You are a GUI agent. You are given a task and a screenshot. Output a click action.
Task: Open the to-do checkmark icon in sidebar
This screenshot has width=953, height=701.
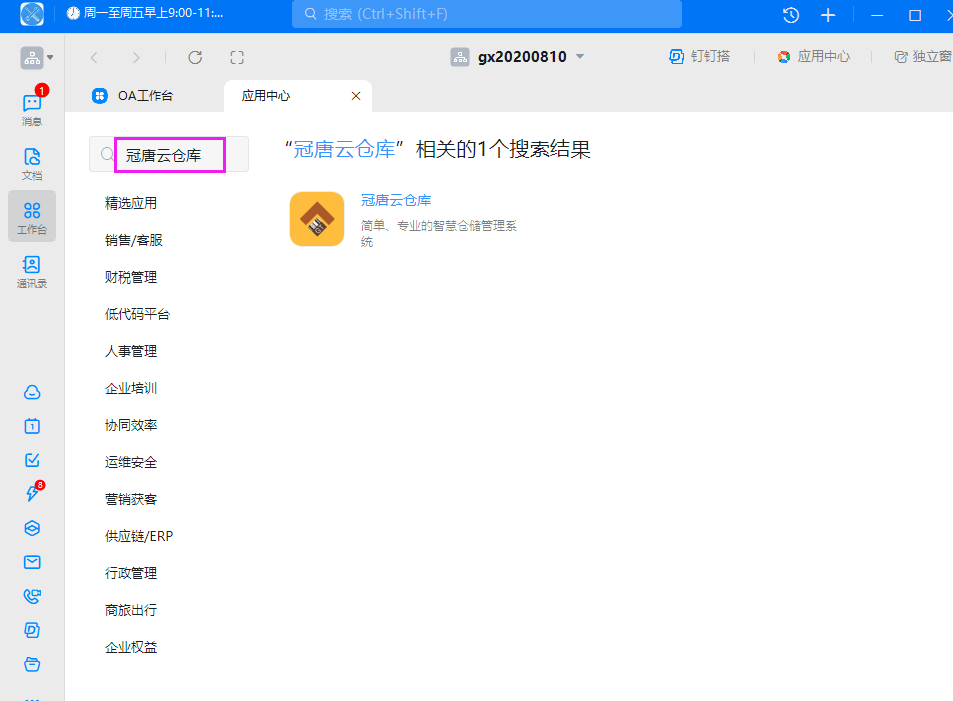point(32,460)
